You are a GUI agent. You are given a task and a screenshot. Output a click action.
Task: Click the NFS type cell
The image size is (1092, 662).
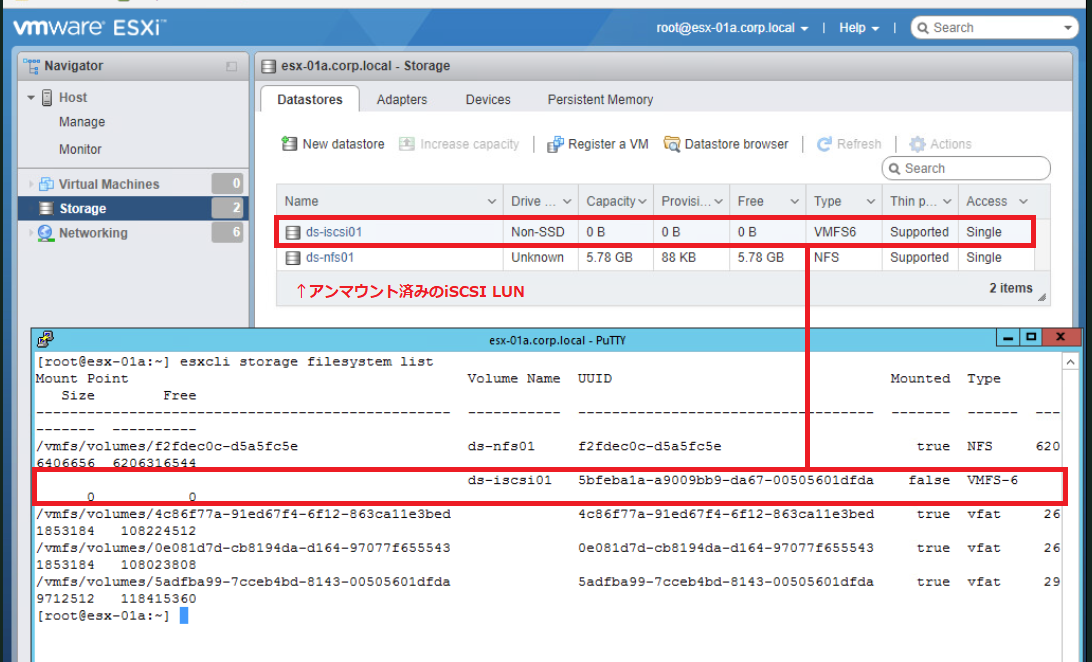(827, 258)
